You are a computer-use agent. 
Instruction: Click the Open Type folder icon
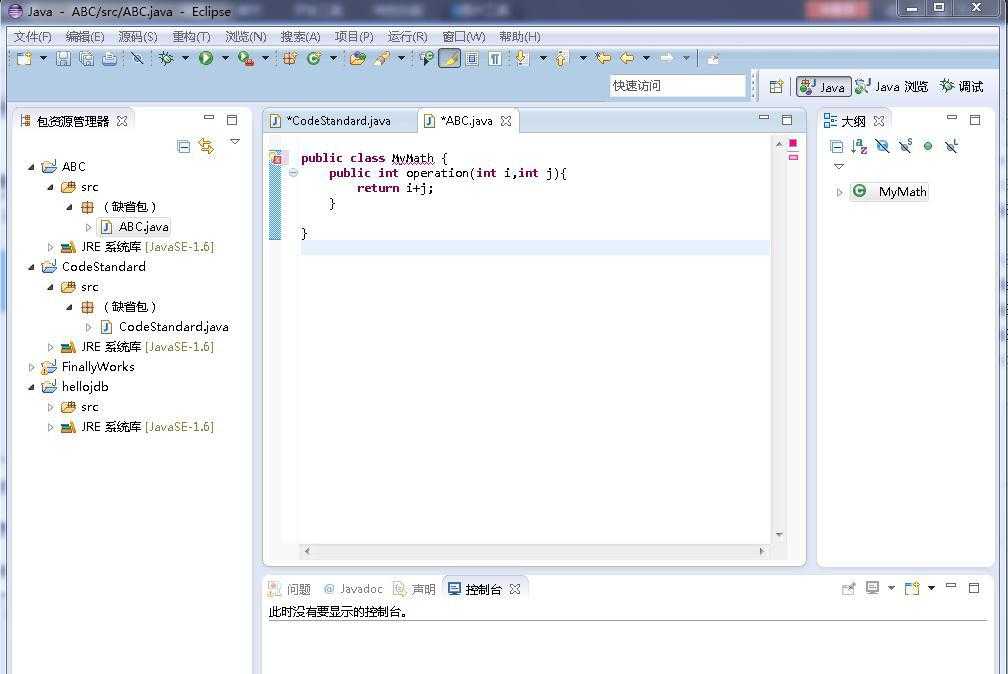[358, 59]
